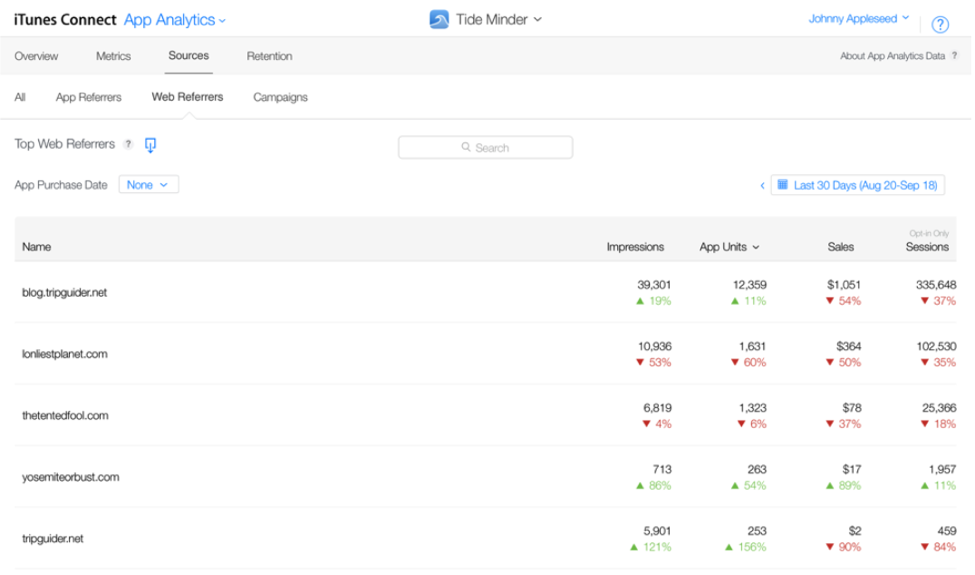Click the Impressions column header

635,247
